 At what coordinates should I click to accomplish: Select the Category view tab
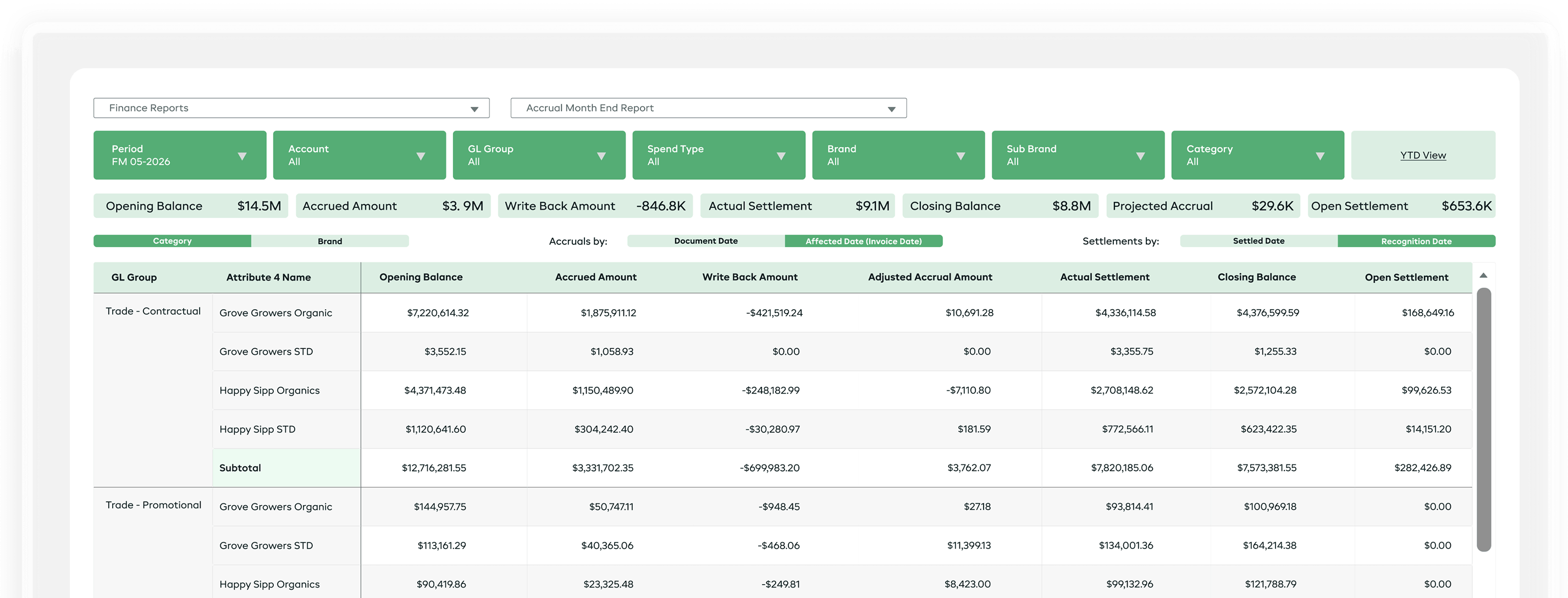pyautogui.click(x=172, y=241)
